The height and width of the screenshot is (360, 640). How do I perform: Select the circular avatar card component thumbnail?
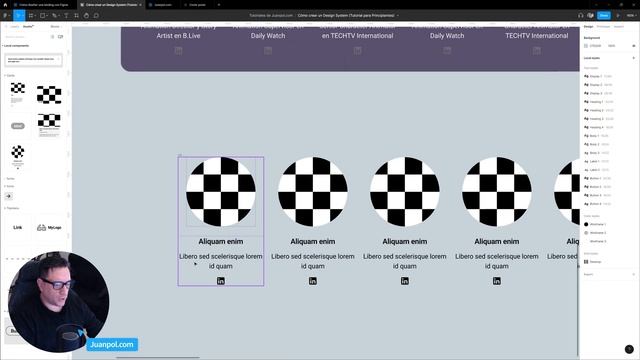pyautogui.click(x=18, y=156)
